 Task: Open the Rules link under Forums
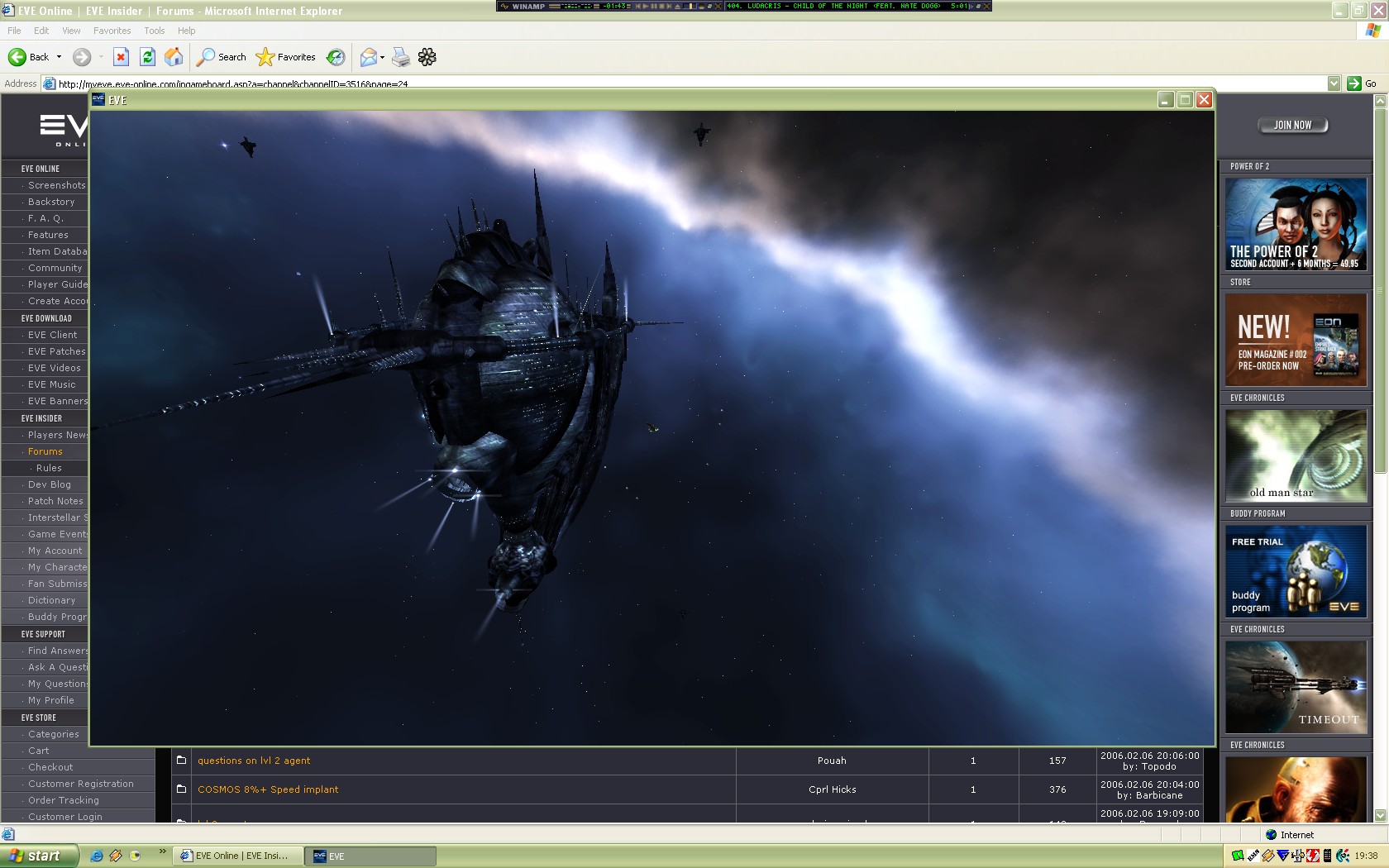point(49,468)
